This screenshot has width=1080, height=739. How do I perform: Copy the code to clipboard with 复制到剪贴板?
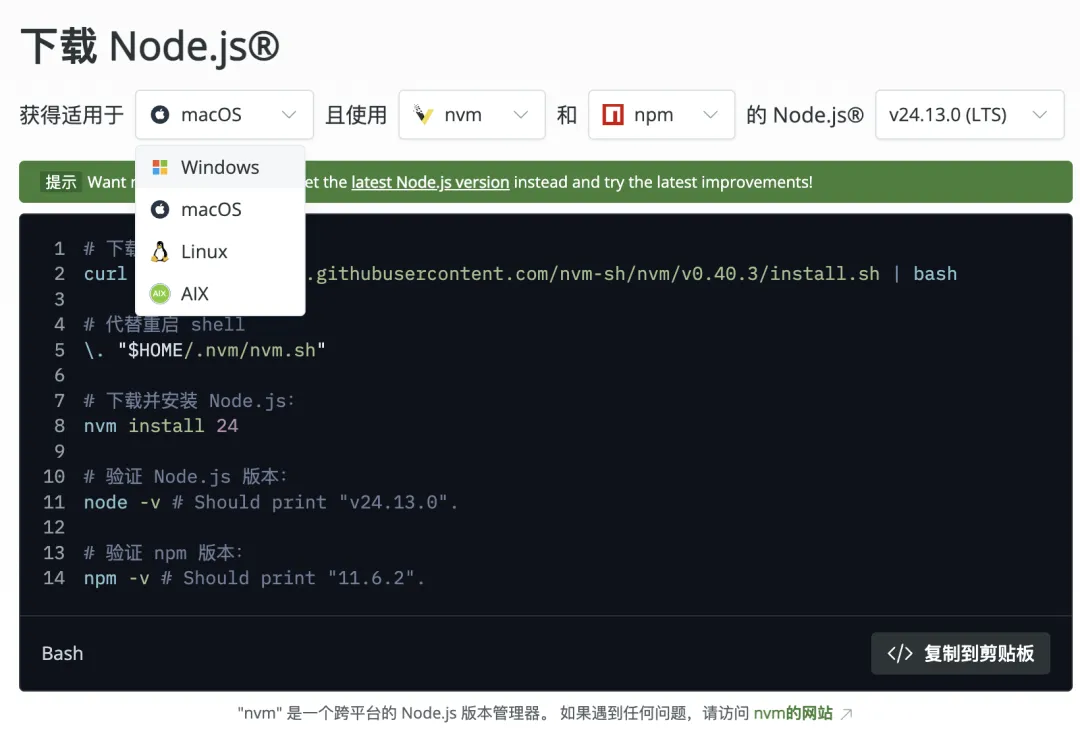961,654
